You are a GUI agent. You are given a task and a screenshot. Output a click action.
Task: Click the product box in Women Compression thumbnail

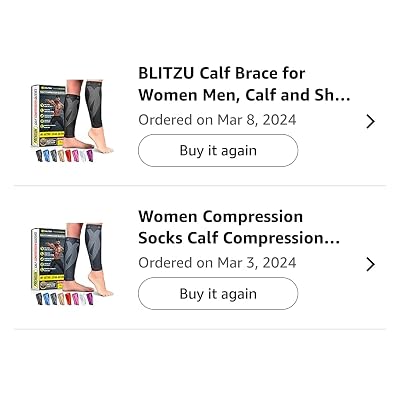(x=48, y=259)
